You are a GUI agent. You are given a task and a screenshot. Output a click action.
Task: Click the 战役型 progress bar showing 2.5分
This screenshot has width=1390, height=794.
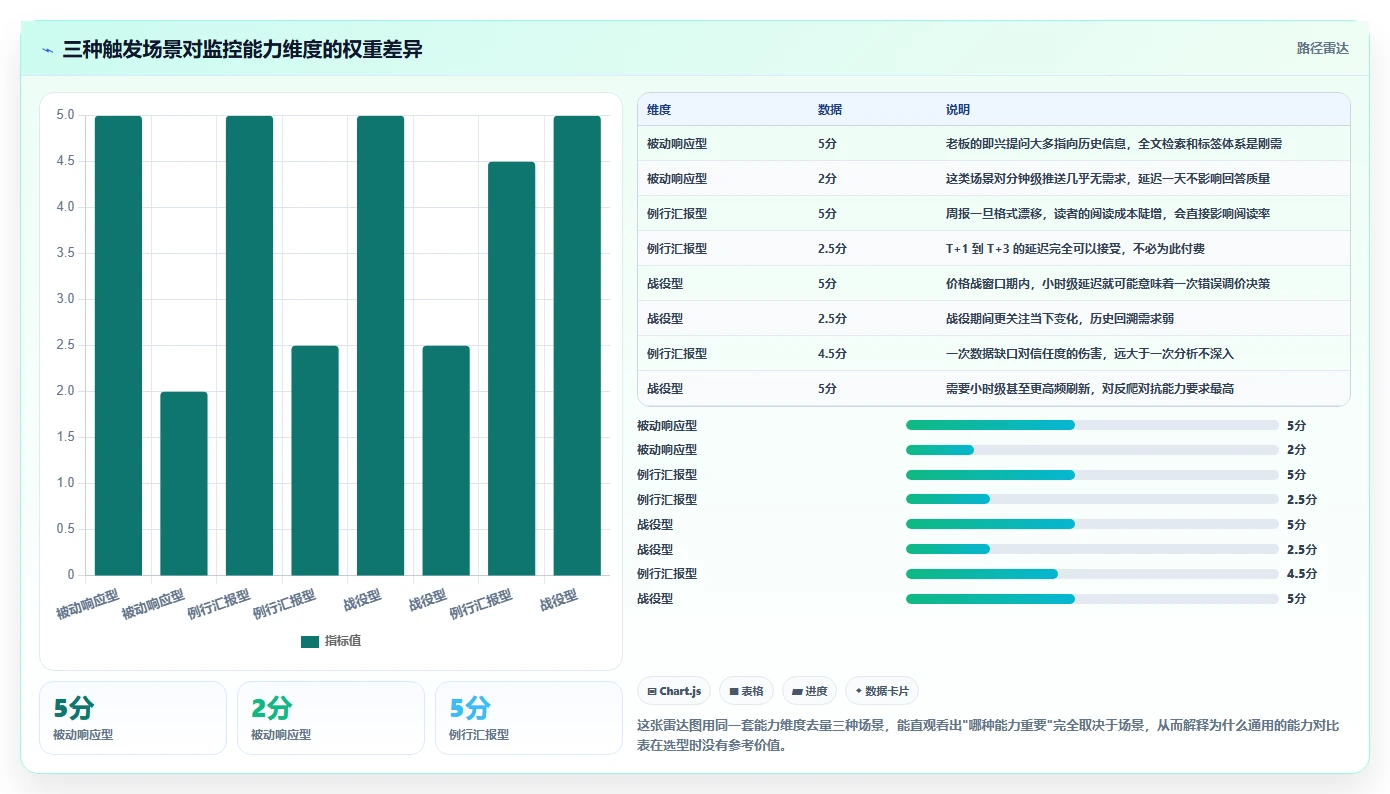pyautogui.click(x=1092, y=549)
